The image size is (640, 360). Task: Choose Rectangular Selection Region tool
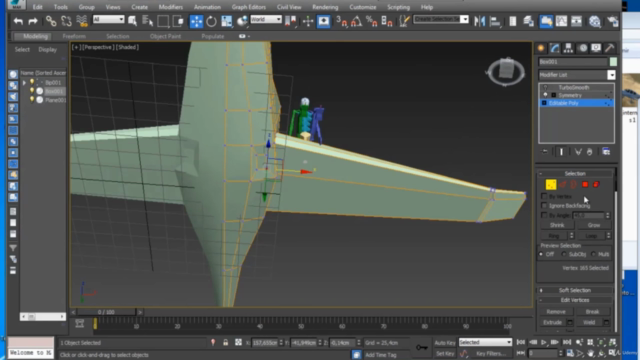point(163,21)
